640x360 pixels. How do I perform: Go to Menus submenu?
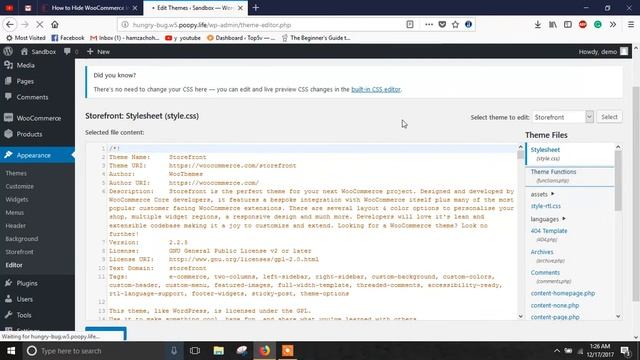[15, 212]
